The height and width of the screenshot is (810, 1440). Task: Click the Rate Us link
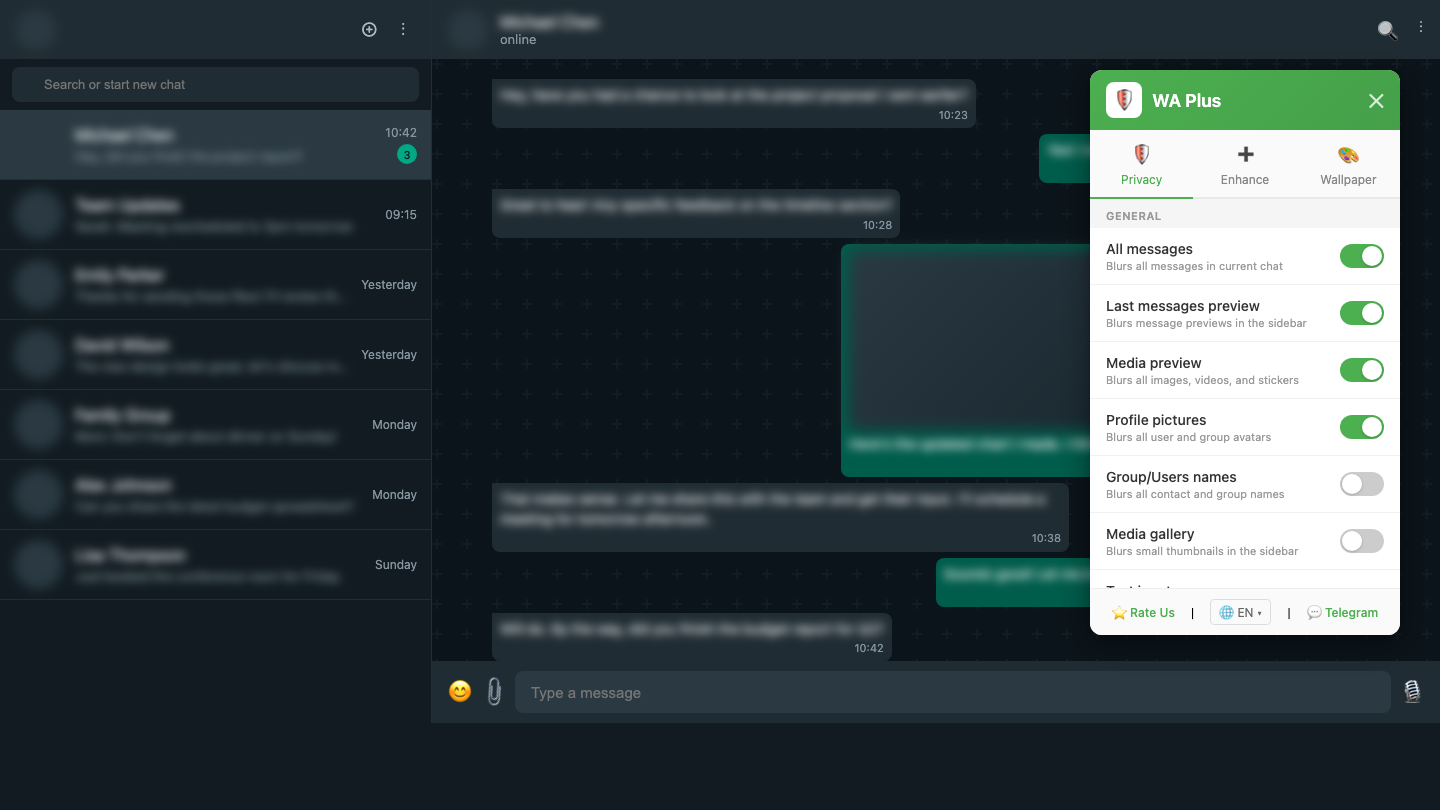pyautogui.click(x=1143, y=611)
